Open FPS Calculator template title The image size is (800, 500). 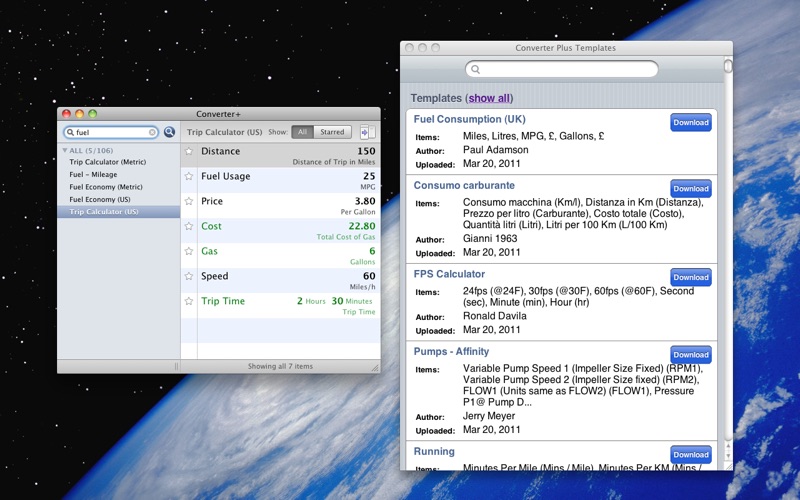click(x=449, y=274)
